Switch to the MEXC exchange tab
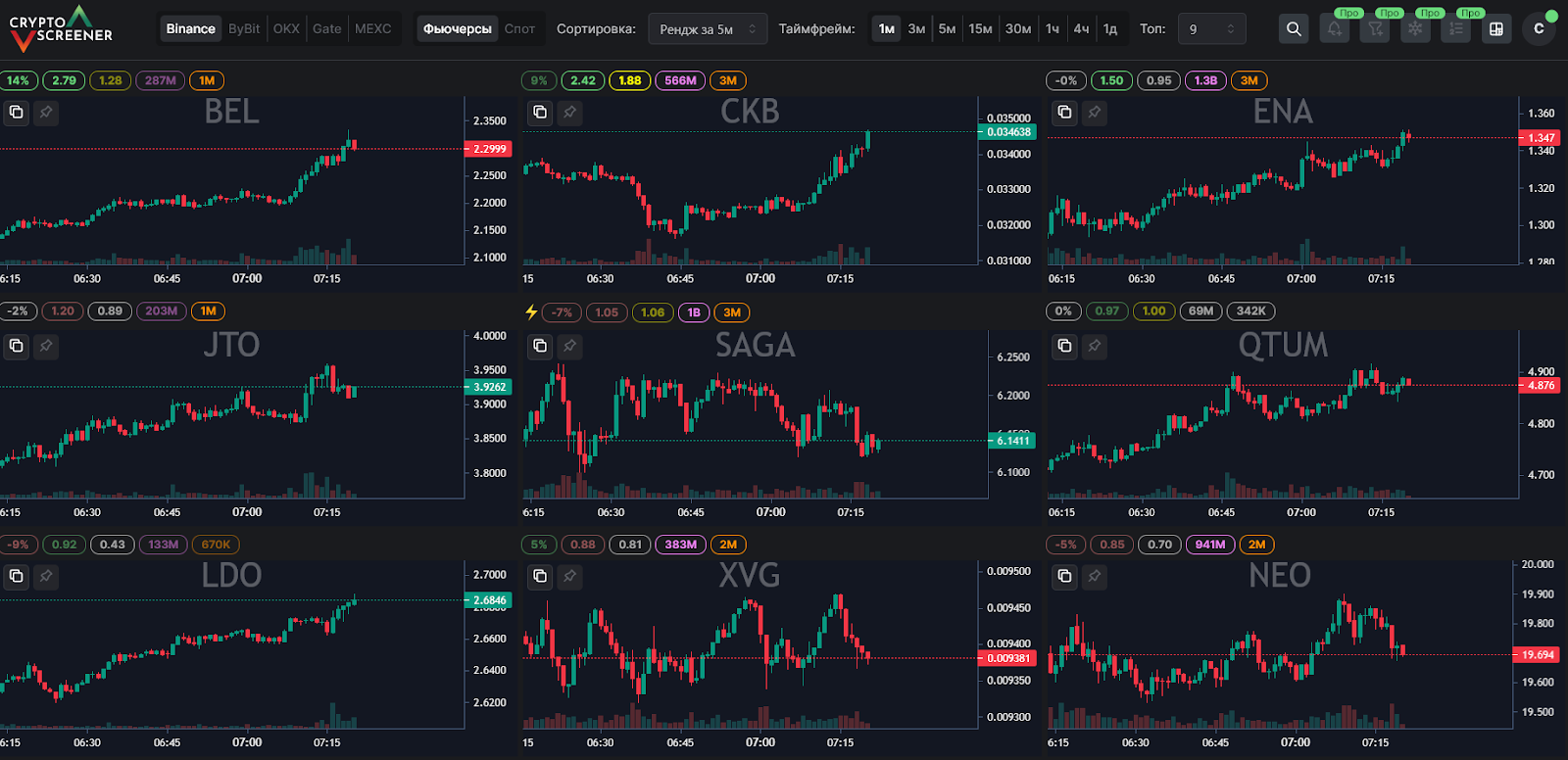1568x760 pixels. point(372,29)
